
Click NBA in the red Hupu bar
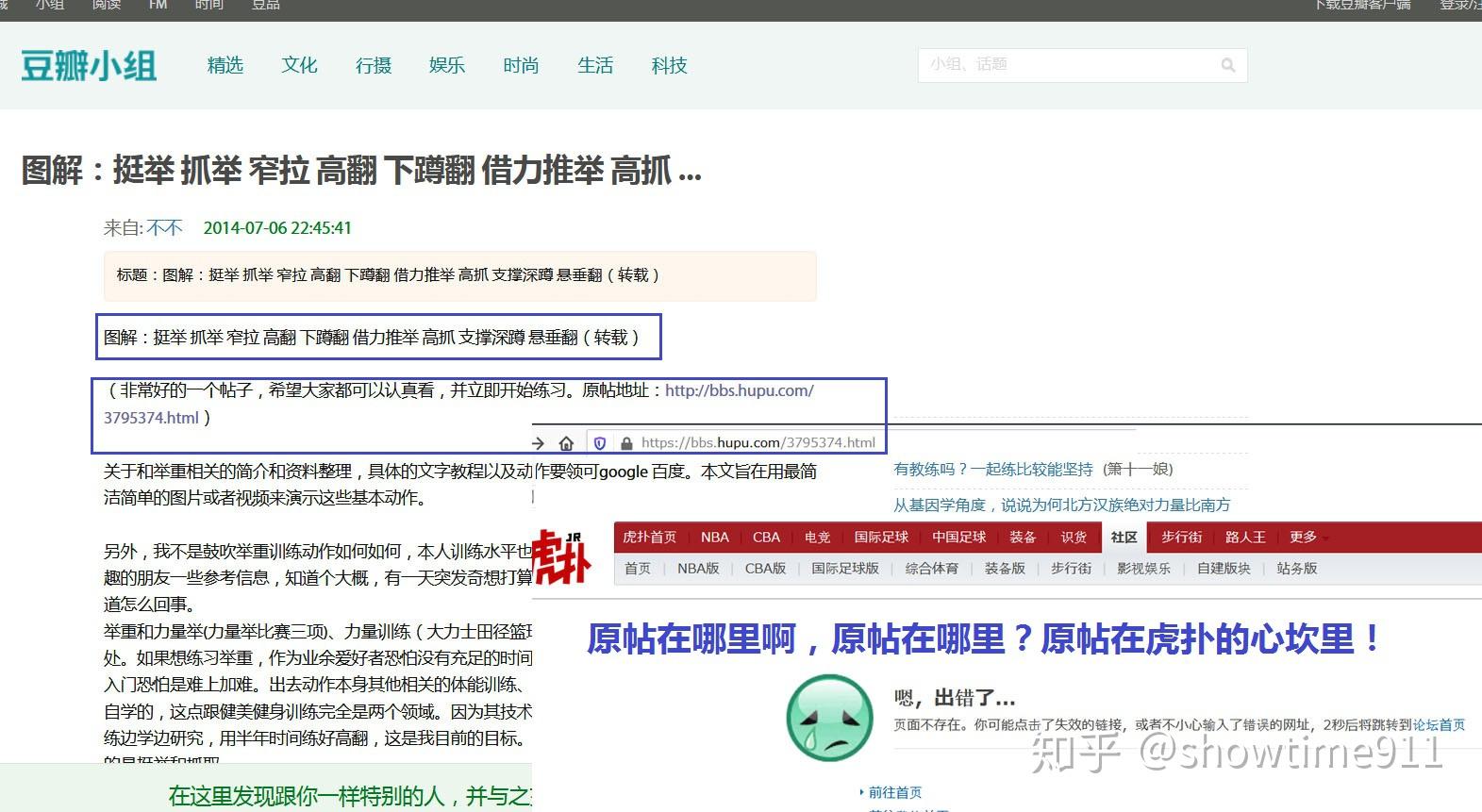(x=715, y=537)
